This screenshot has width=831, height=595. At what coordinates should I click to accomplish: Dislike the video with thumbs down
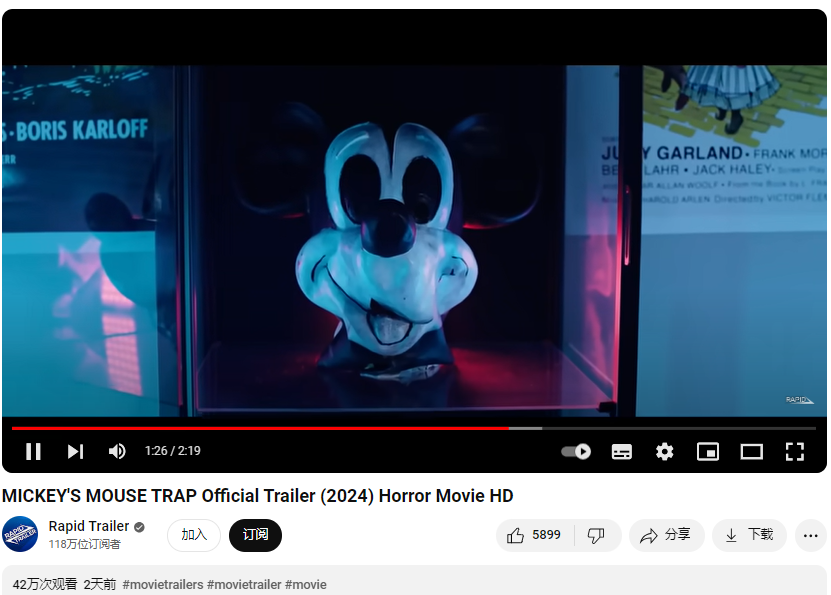tap(596, 535)
